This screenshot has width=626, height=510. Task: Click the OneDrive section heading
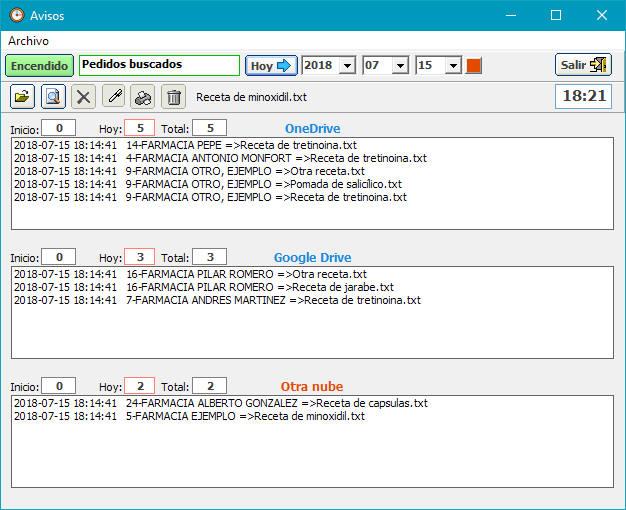(313, 129)
